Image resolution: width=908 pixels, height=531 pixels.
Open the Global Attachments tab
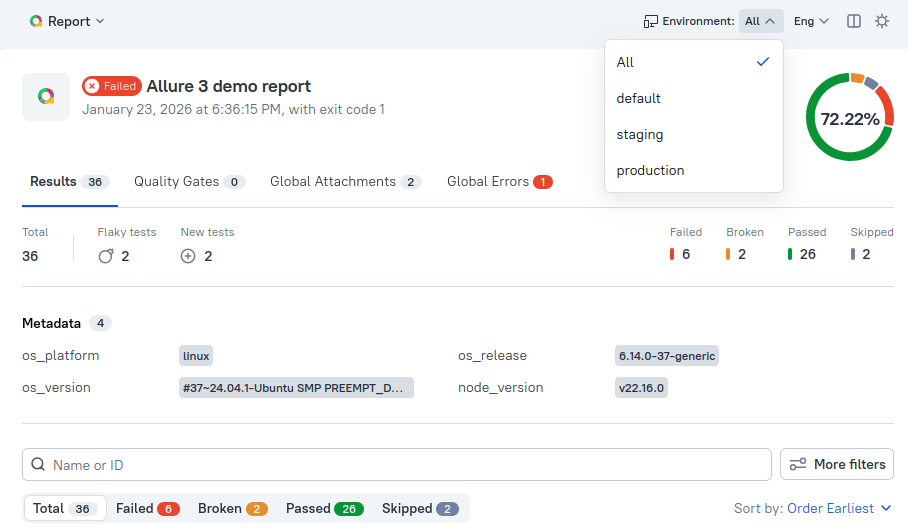point(345,182)
